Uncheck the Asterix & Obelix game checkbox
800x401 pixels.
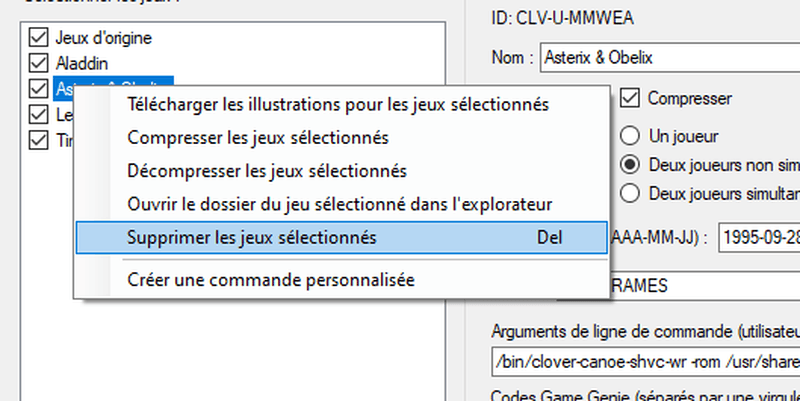click(38, 88)
